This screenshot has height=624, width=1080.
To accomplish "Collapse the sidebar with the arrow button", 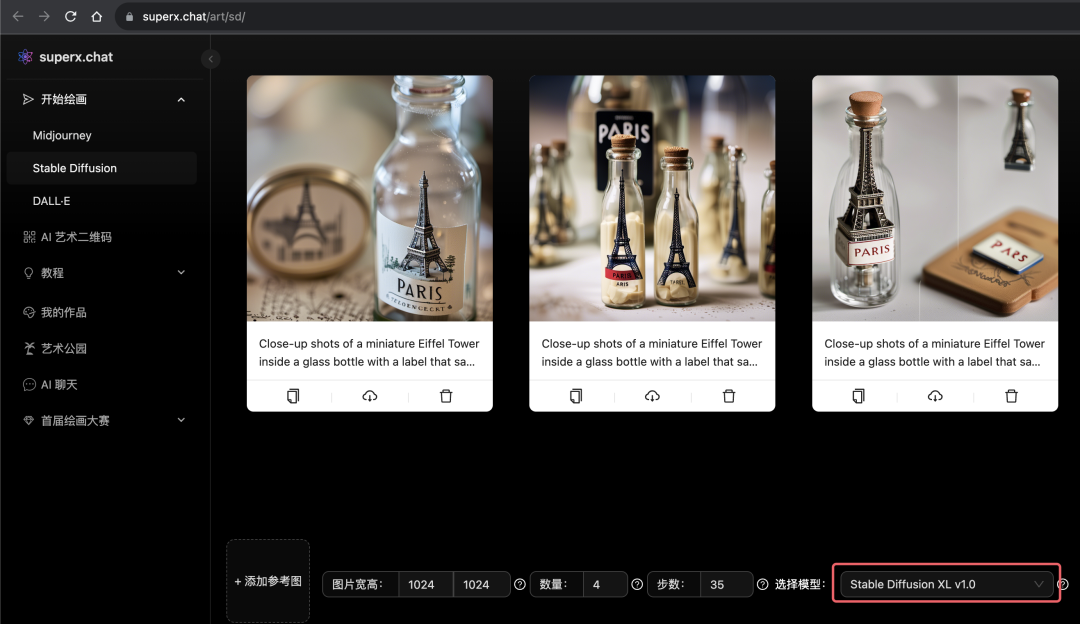I will point(211,59).
